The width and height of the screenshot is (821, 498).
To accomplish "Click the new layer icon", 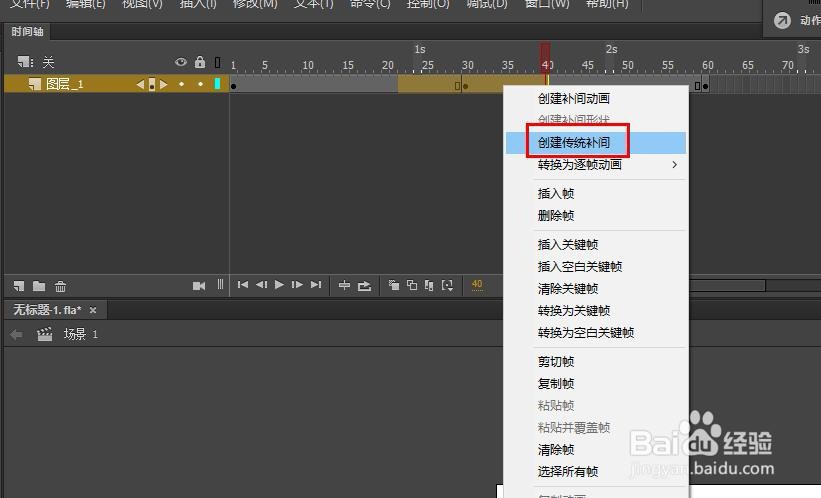I will click(19, 286).
